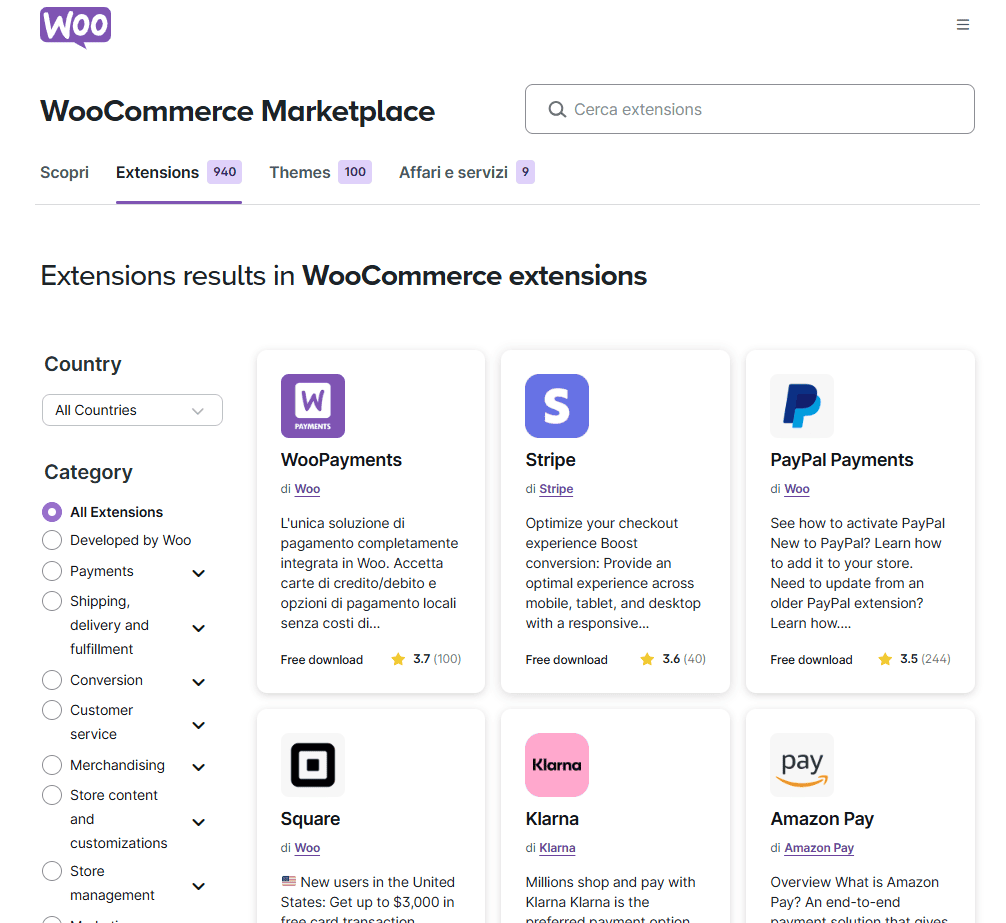This screenshot has height=923, width=1006.
Task: Expand the Payments subcategories chevron
Action: [199, 573]
